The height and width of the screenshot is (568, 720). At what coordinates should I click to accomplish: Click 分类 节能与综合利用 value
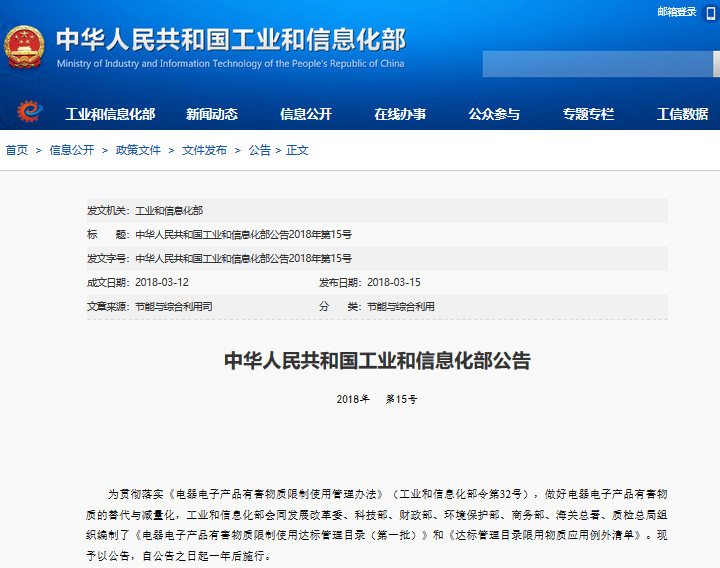400,306
